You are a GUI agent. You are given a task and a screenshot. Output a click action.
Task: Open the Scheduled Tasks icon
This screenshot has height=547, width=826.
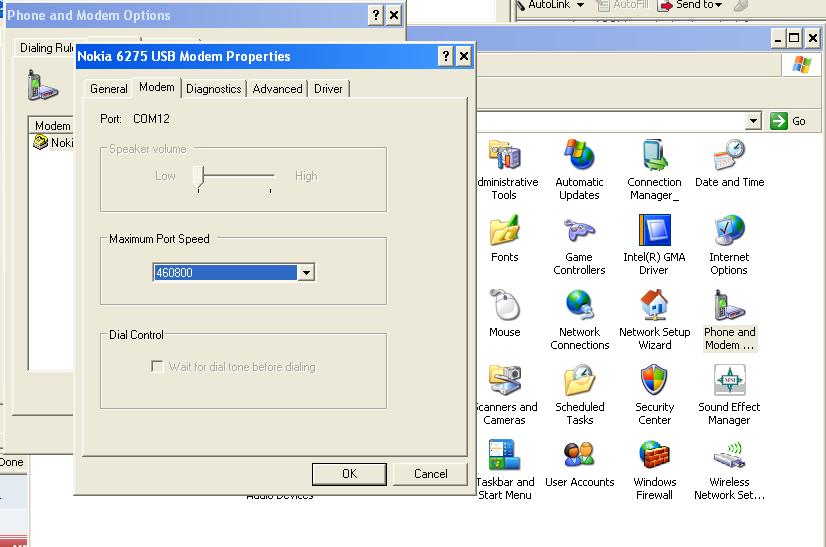point(579,382)
